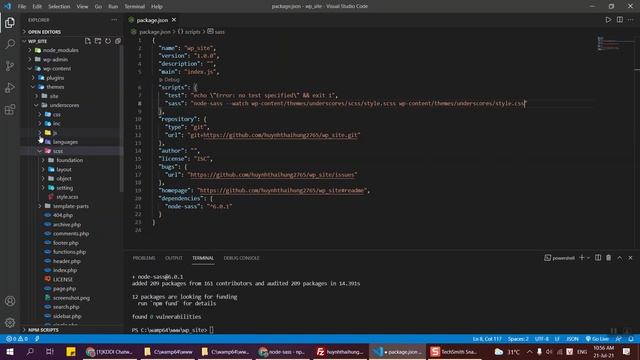Split the terminal panel
Image resolution: width=640 pixels, height=360 pixels.
(598, 258)
